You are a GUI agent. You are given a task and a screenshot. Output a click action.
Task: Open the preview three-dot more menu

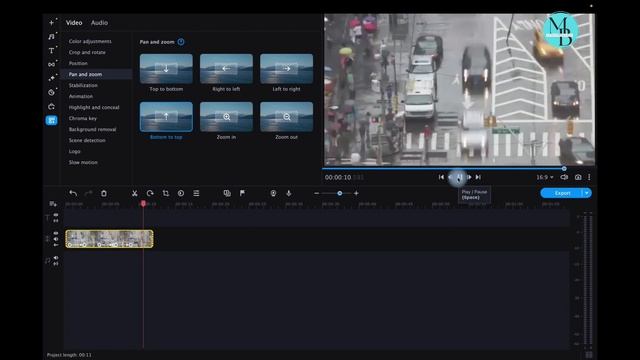589,177
